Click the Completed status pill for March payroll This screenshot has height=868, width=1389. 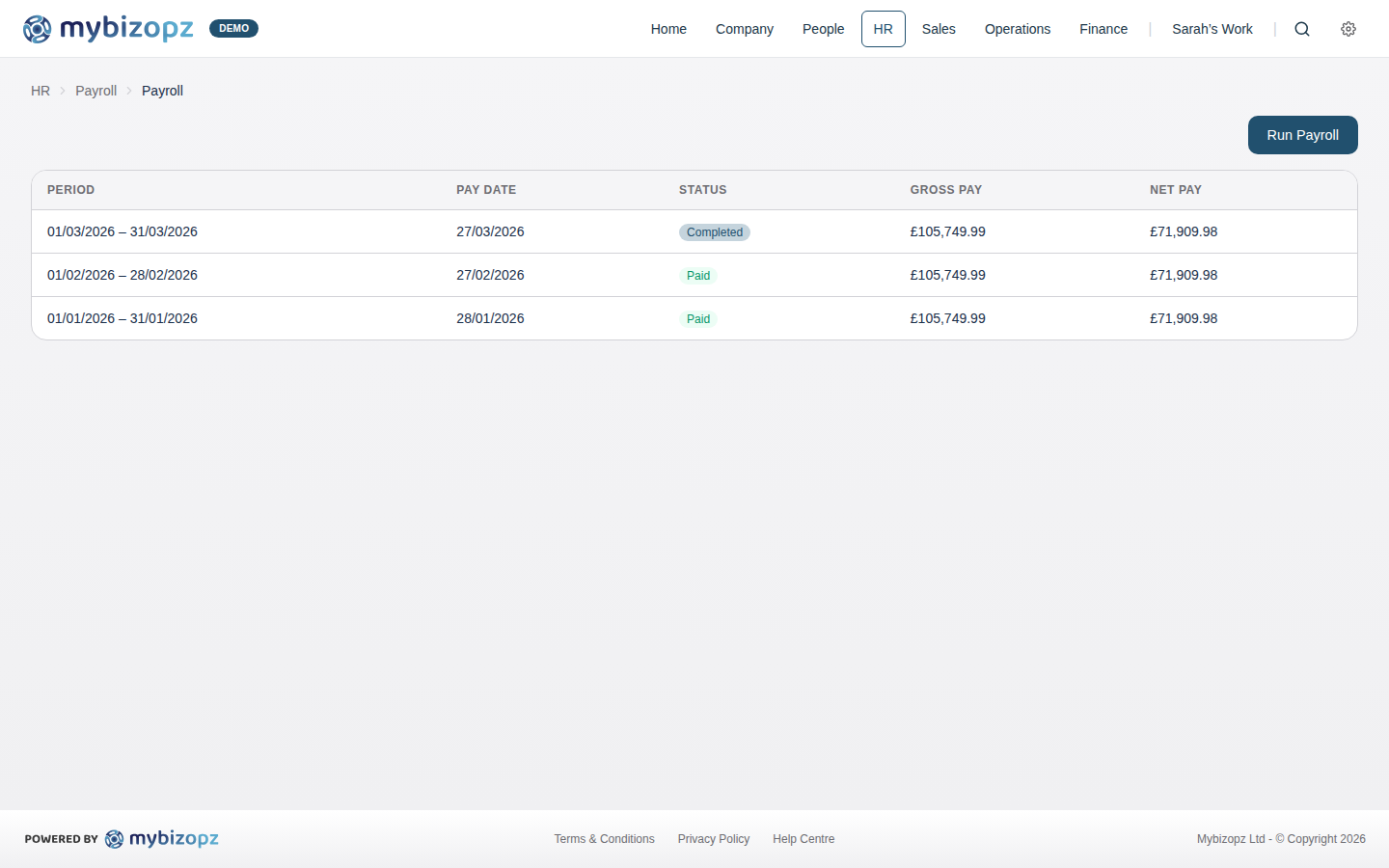pos(714,231)
